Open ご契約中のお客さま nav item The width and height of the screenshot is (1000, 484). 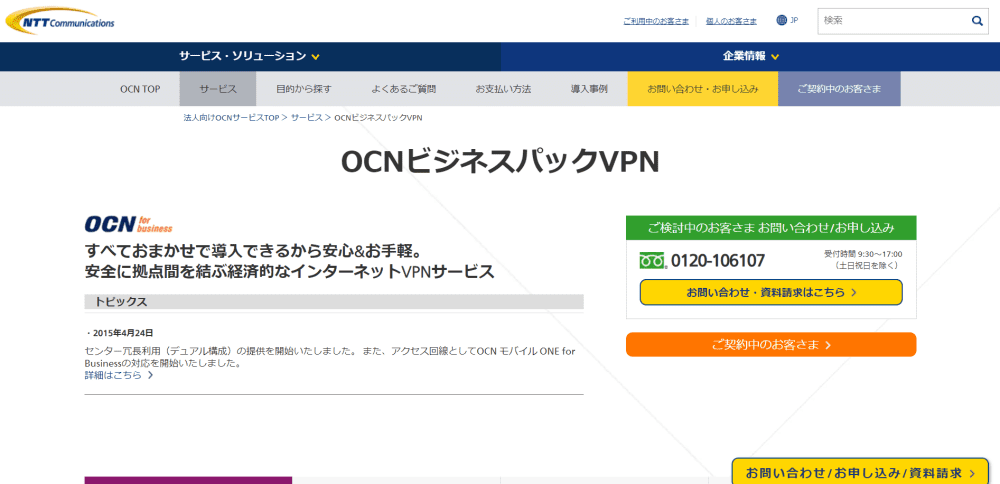pos(839,89)
